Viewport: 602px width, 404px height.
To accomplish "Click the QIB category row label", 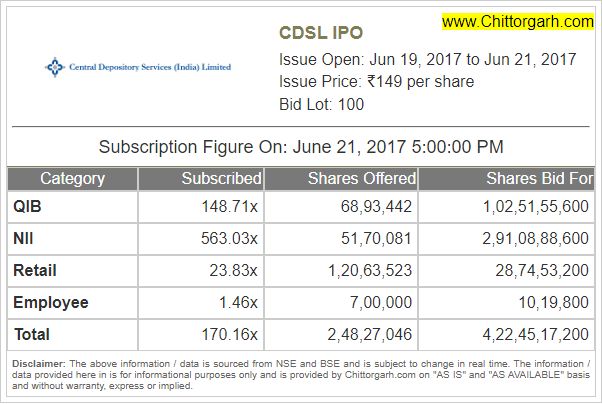I will click(x=28, y=208).
